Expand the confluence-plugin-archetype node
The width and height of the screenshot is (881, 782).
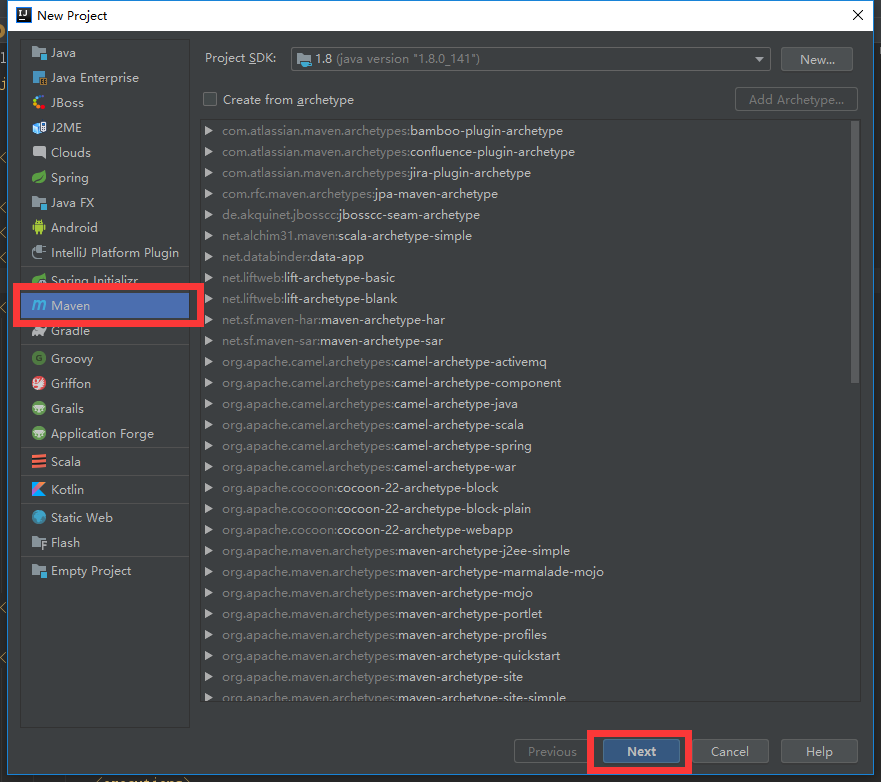point(208,152)
